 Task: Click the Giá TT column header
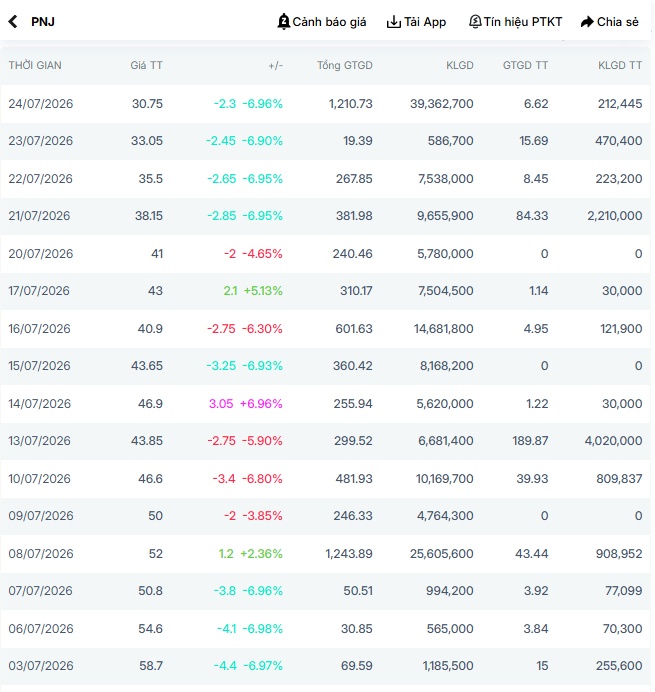click(x=147, y=65)
